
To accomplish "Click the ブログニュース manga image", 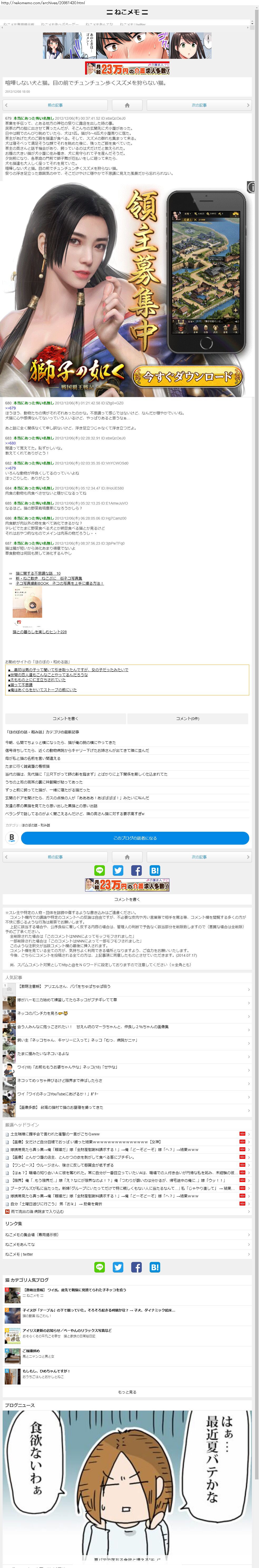I will pyautogui.click(x=127, y=1487).
